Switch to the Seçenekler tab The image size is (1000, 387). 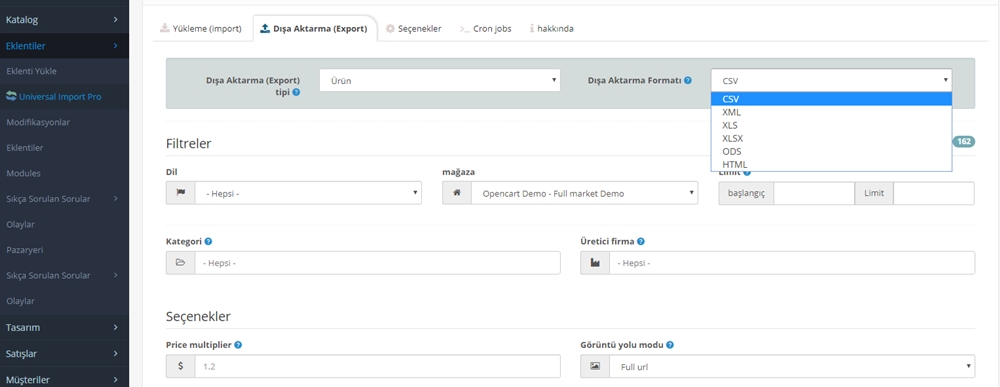click(x=414, y=29)
